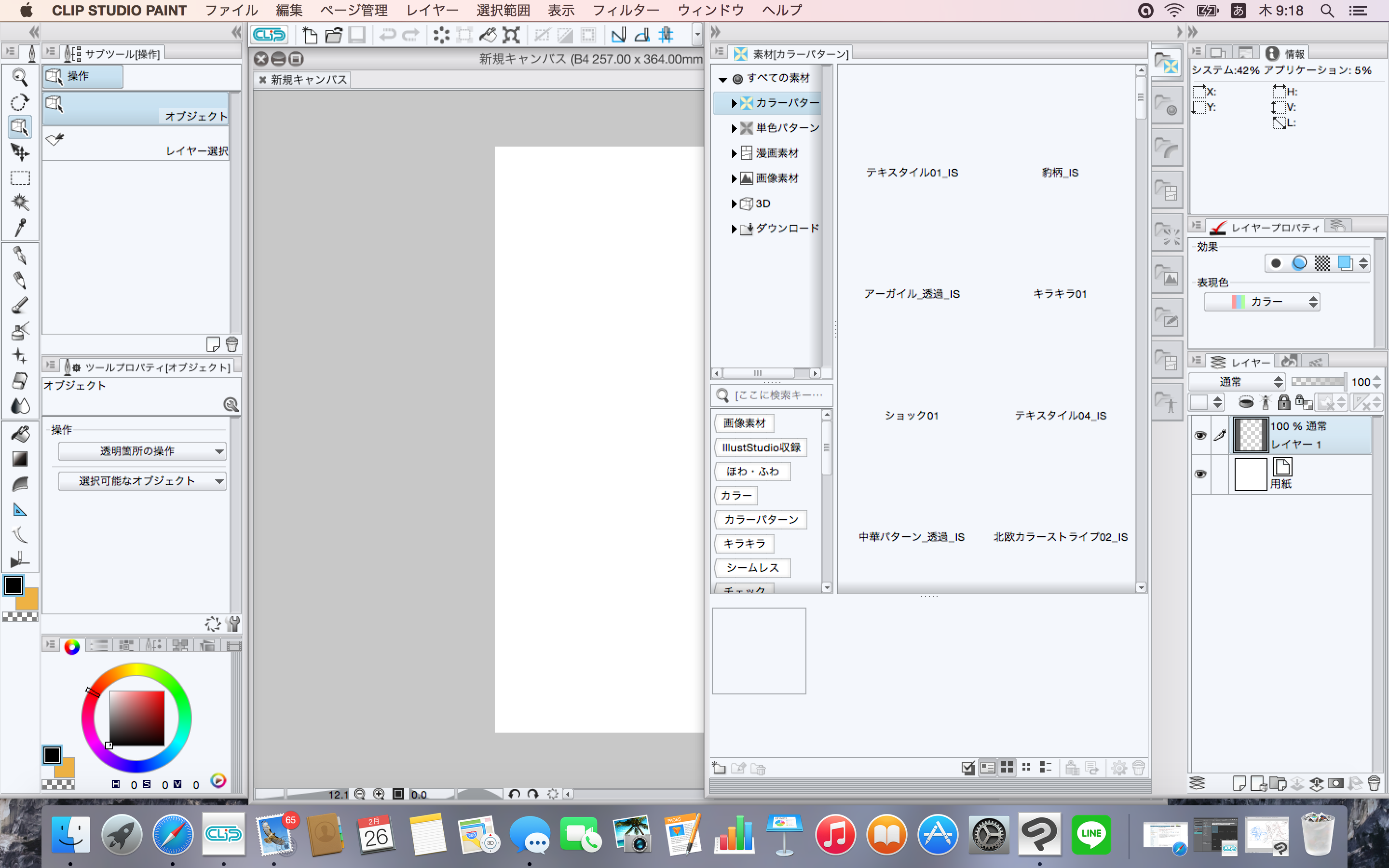The image size is (1389, 868).
Task: Expand the 漫画素材 tree folder
Action: [x=734, y=153]
